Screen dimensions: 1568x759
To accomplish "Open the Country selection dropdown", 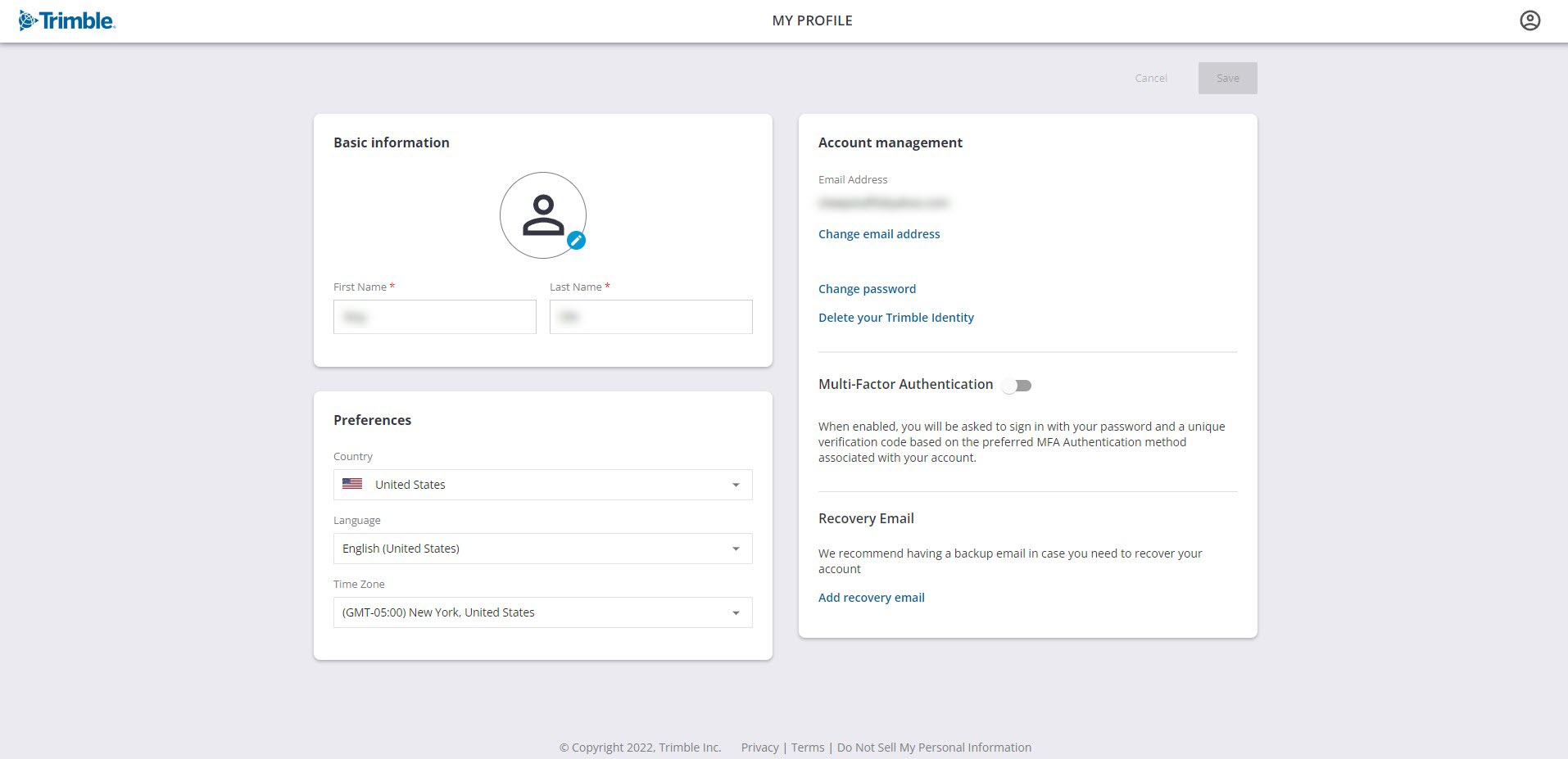I will (542, 484).
